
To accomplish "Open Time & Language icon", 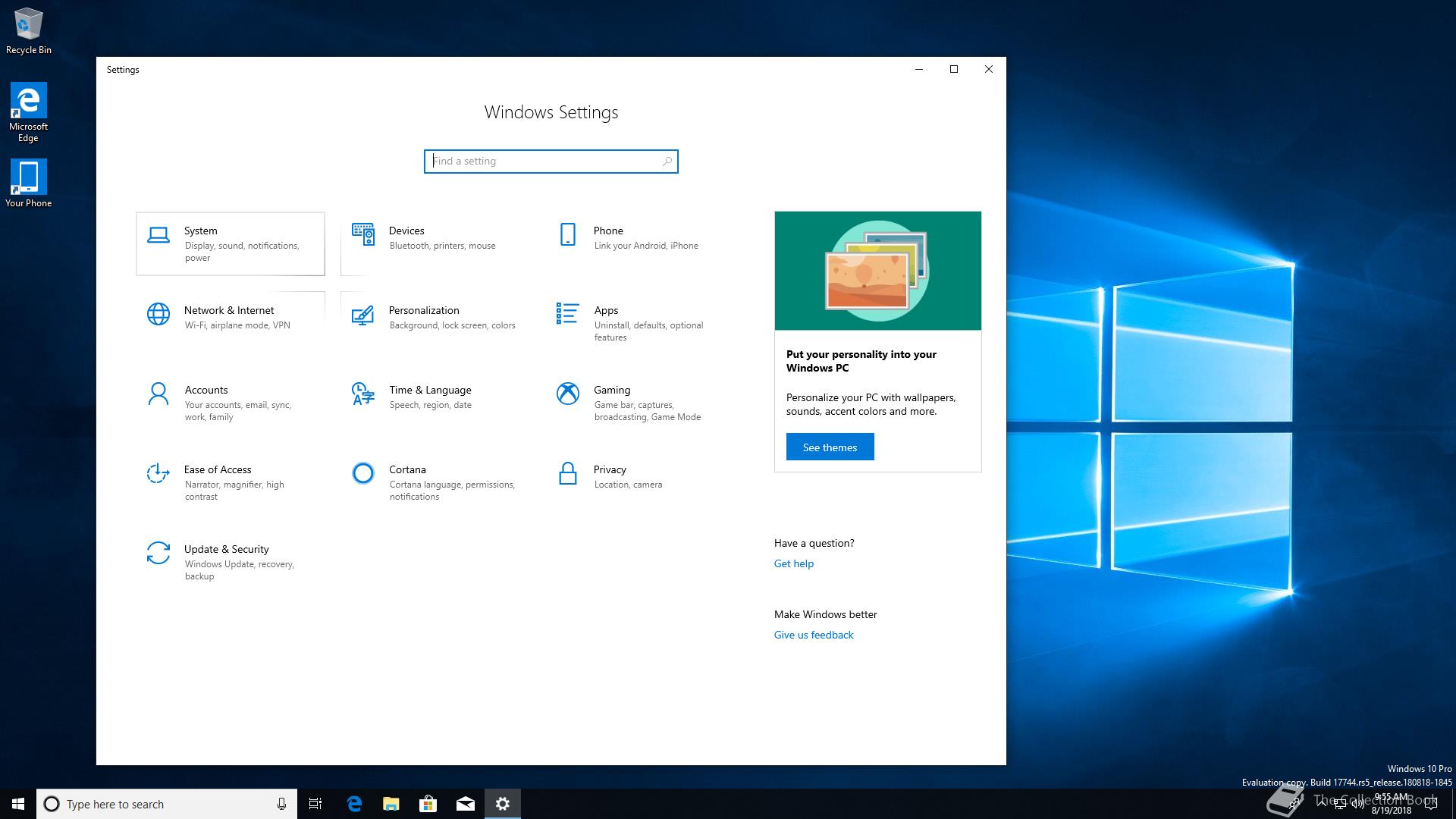I will click(363, 394).
